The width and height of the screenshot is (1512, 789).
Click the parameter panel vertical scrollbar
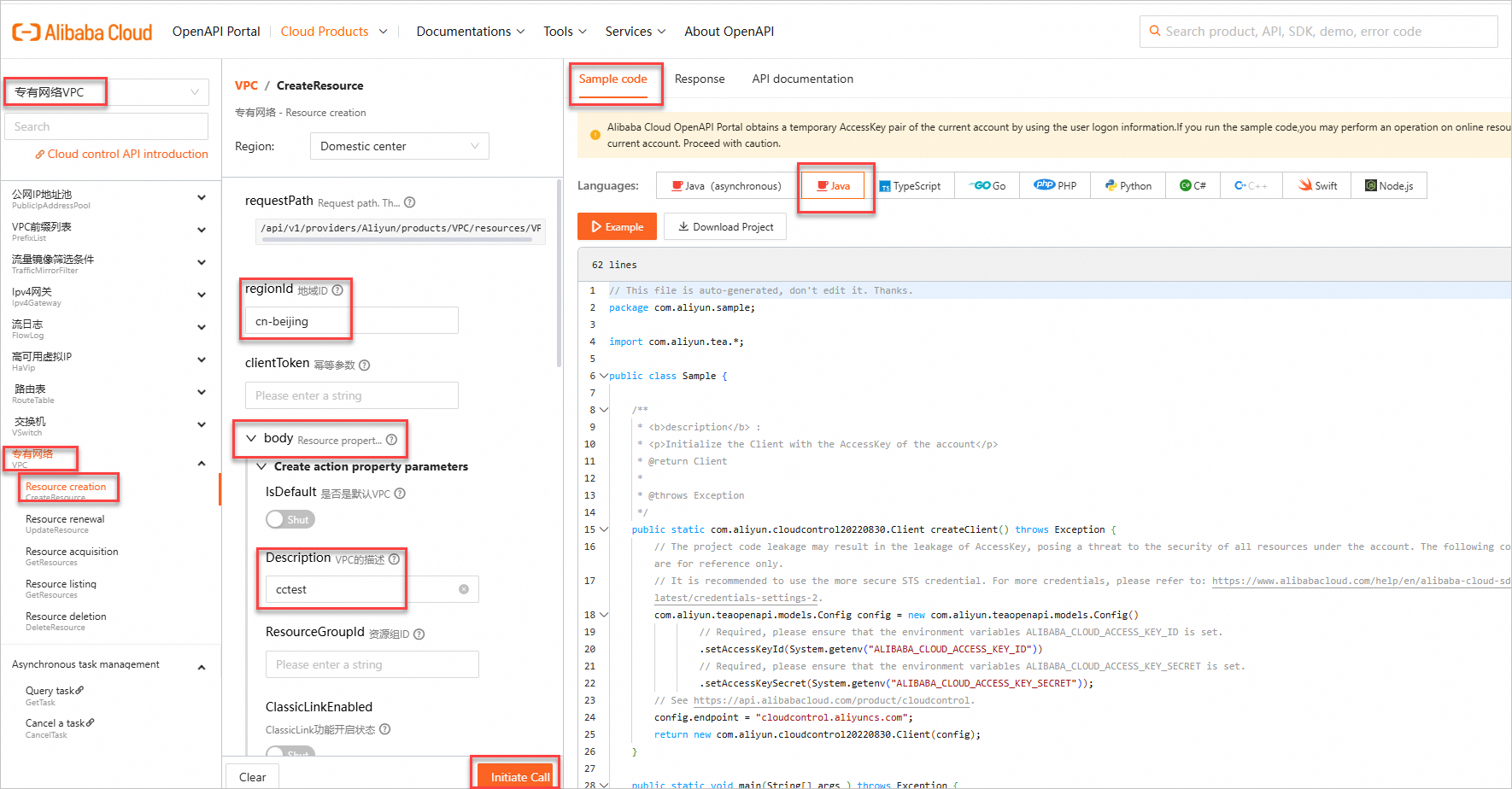point(559,273)
